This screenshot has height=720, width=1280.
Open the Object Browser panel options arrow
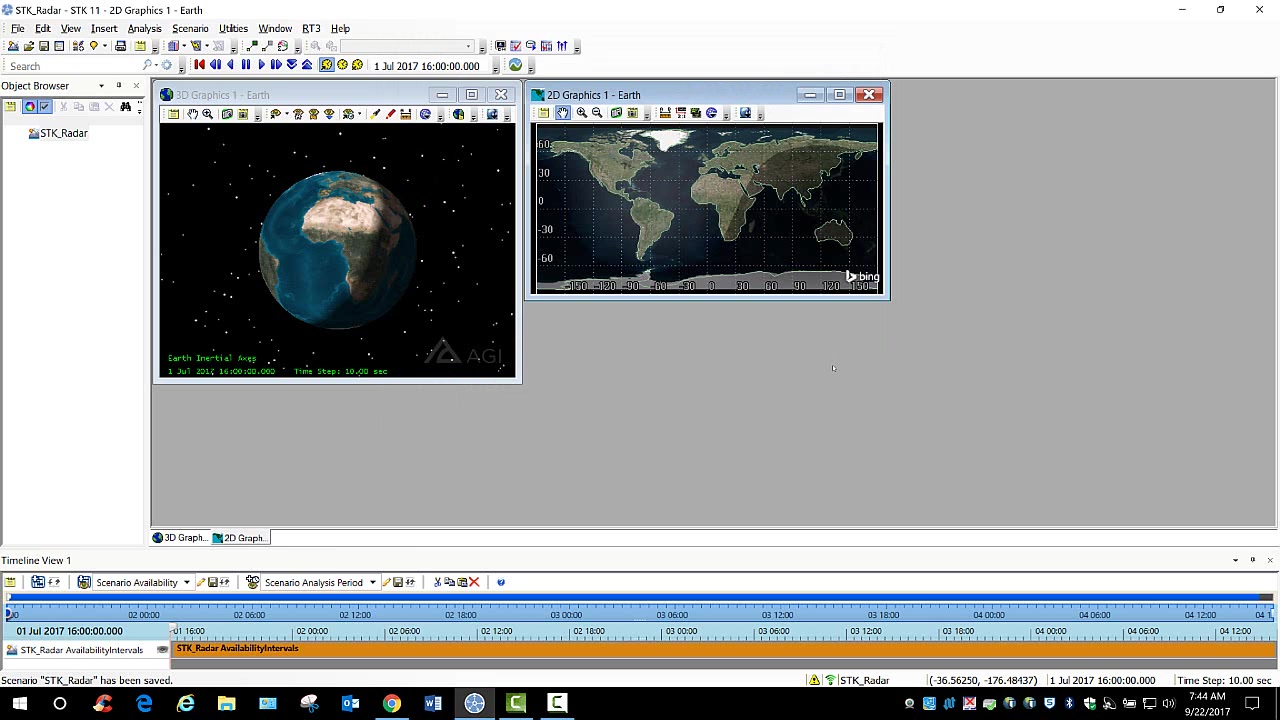[x=101, y=86]
